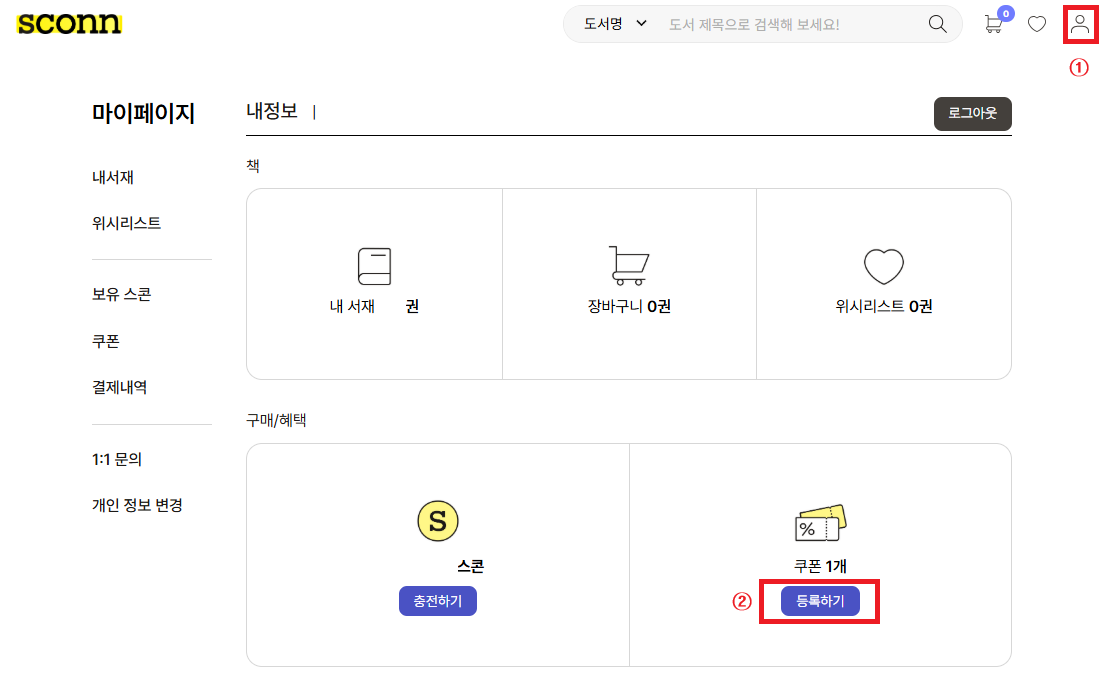Click the book title search field
The height and width of the screenshot is (681, 1109).
pyautogui.click(x=790, y=24)
